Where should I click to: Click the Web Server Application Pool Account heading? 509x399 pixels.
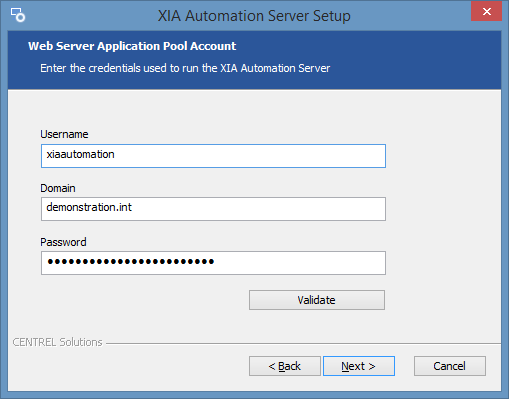(x=132, y=46)
